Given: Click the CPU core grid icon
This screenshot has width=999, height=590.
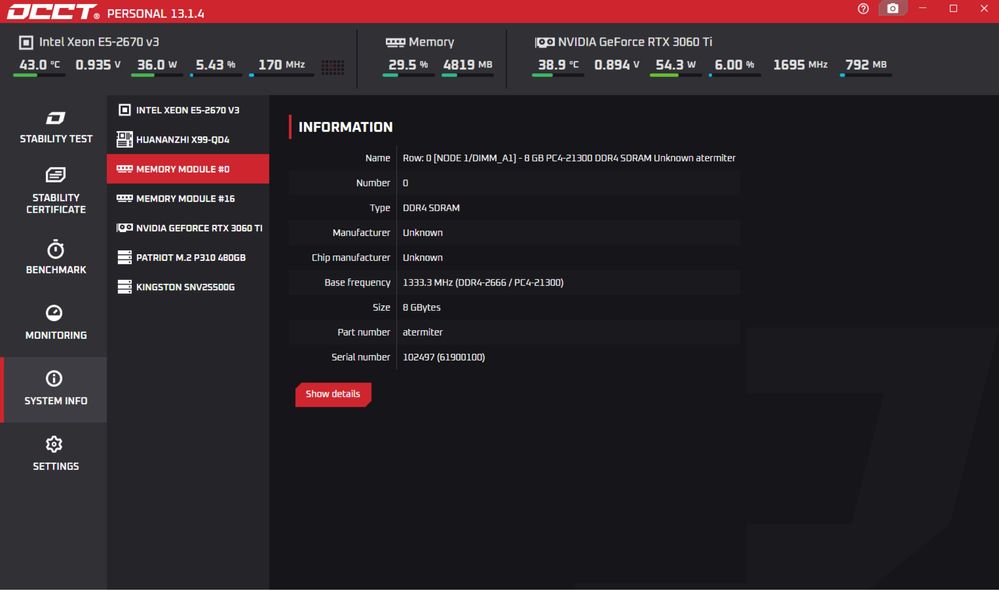Looking at the screenshot, I should (x=333, y=67).
